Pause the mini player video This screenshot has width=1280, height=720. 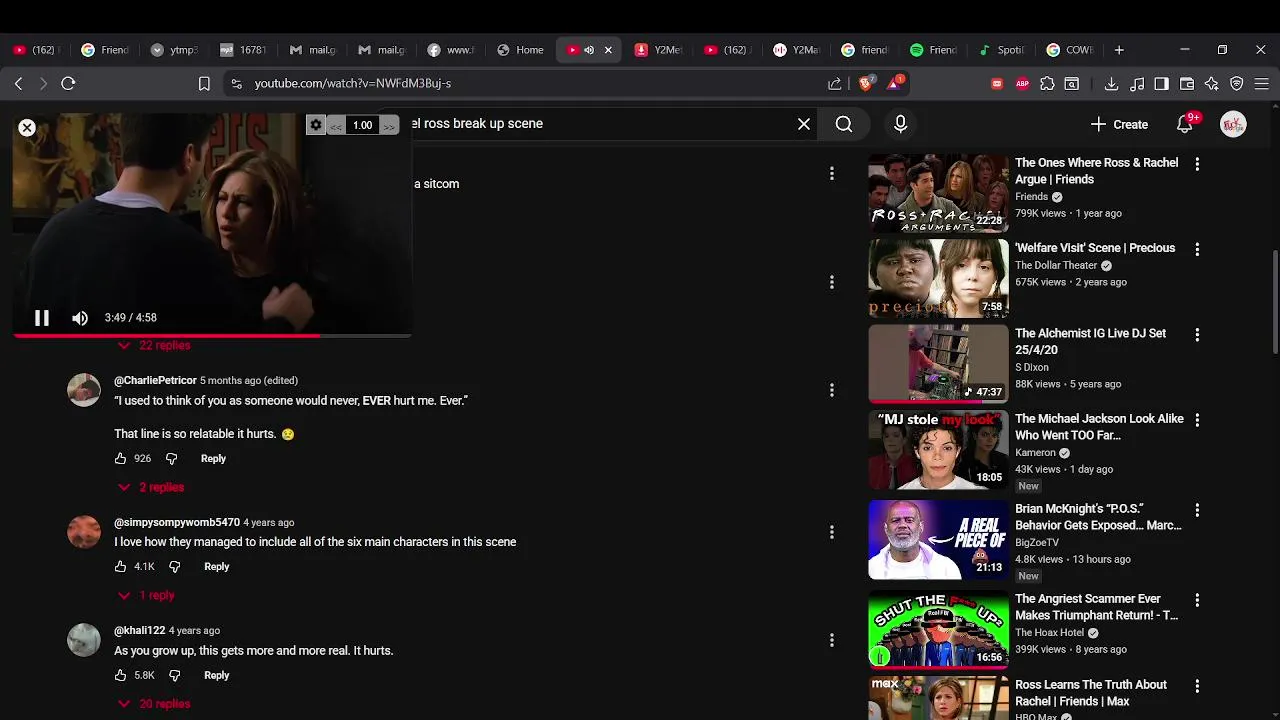41,318
